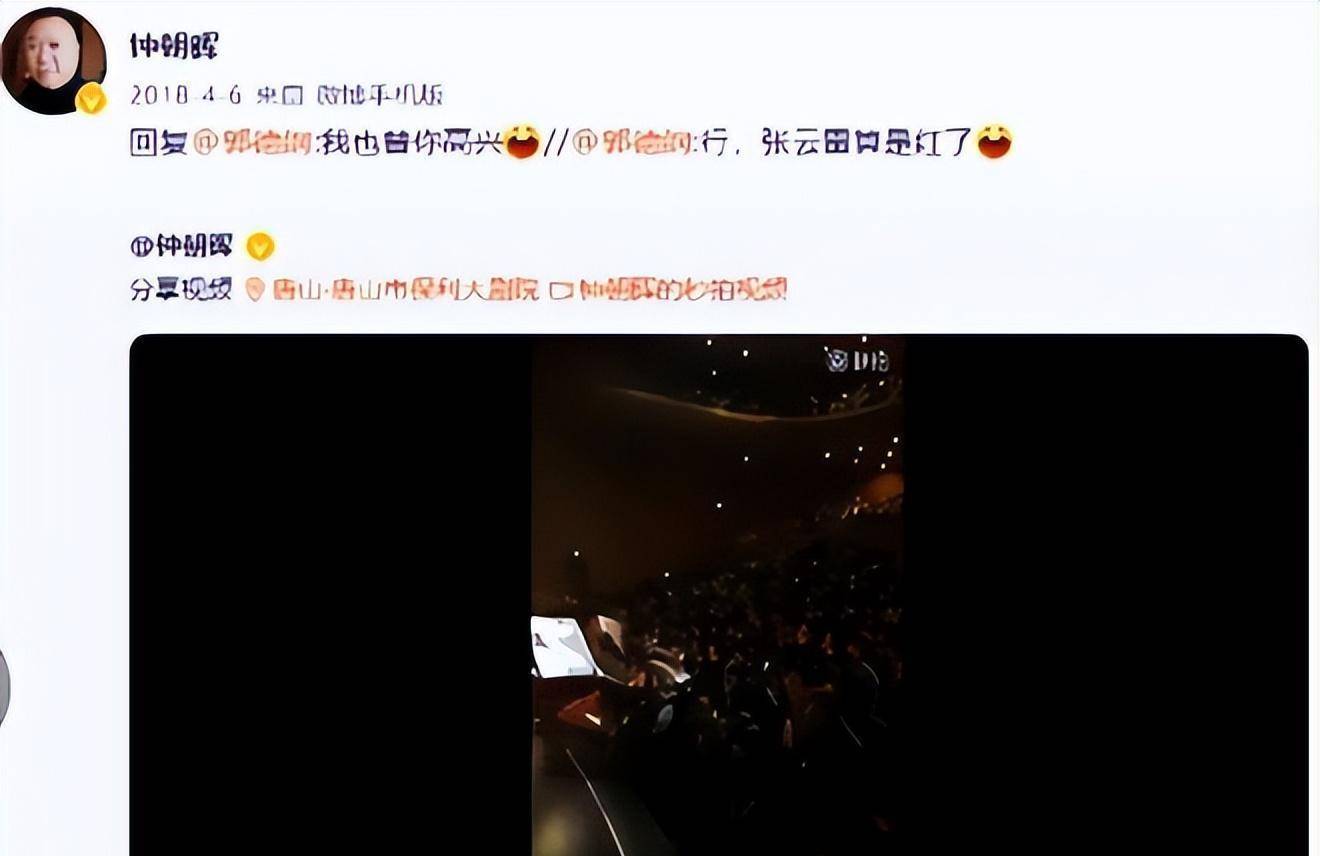The width and height of the screenshot is (1320, 856).
Task: Click the location pin icon before 唐山
Action: pos(255,290)
